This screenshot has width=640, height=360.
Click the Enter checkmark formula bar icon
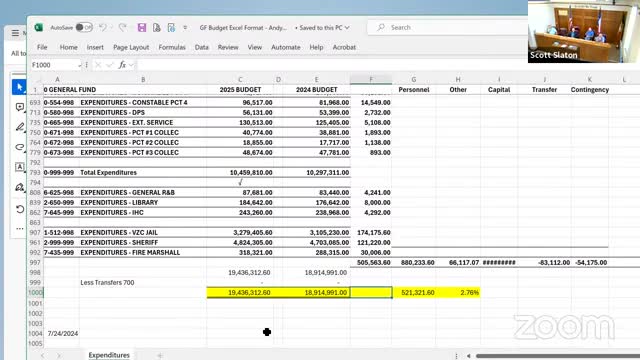[x=109, y=65]
